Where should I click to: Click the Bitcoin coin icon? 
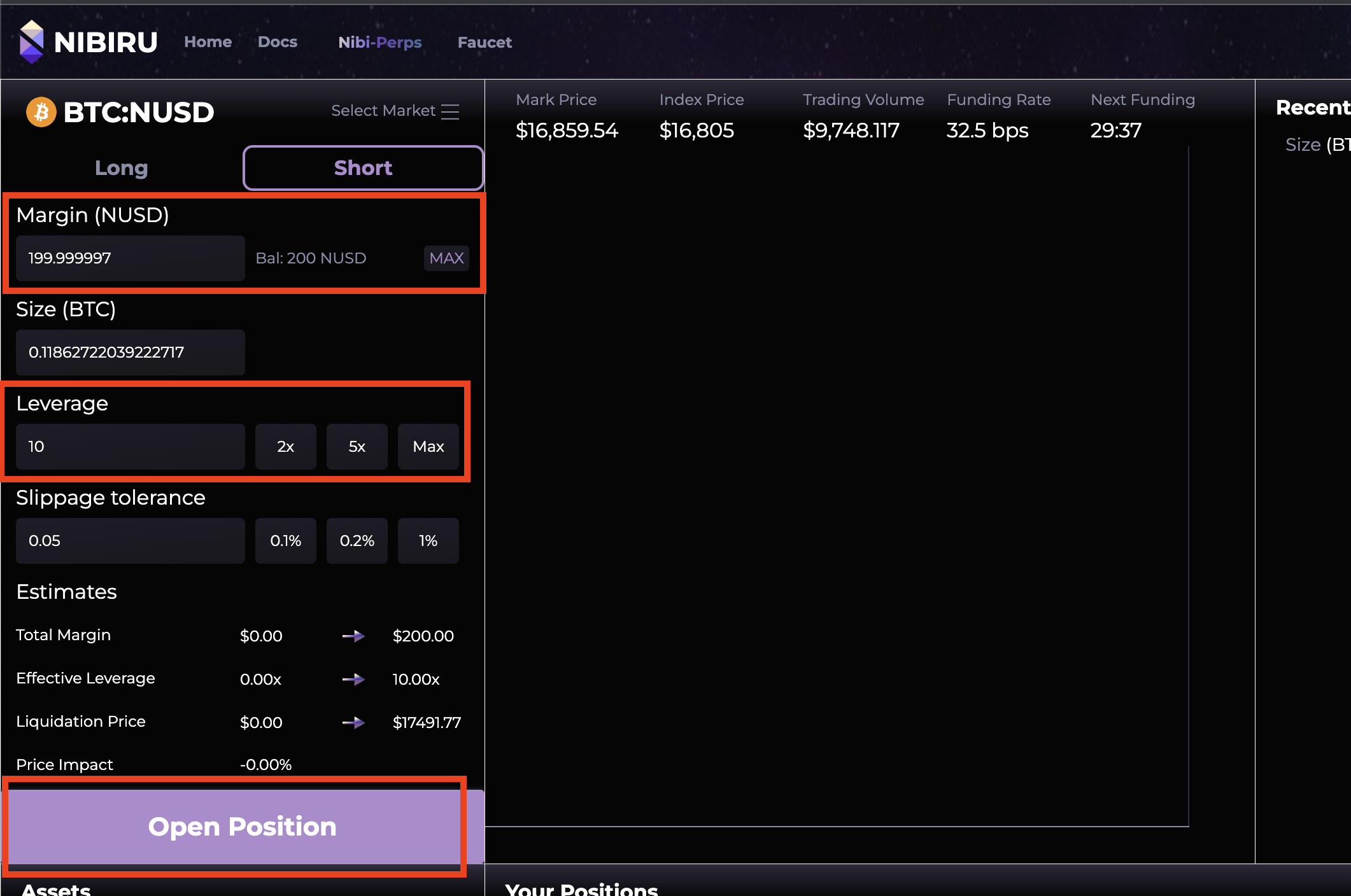tap(41, 112)
